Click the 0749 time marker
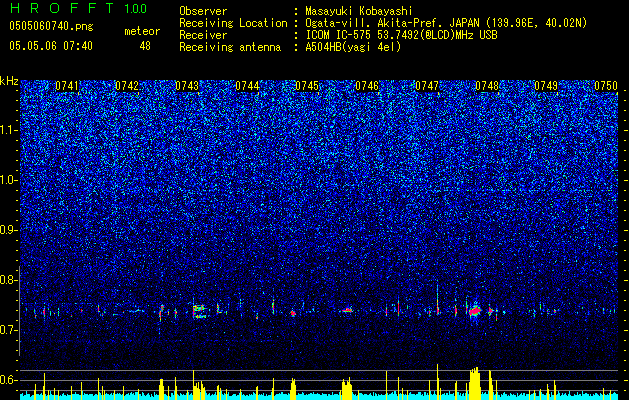Screen dimensions: 629x400 (546, 86)
